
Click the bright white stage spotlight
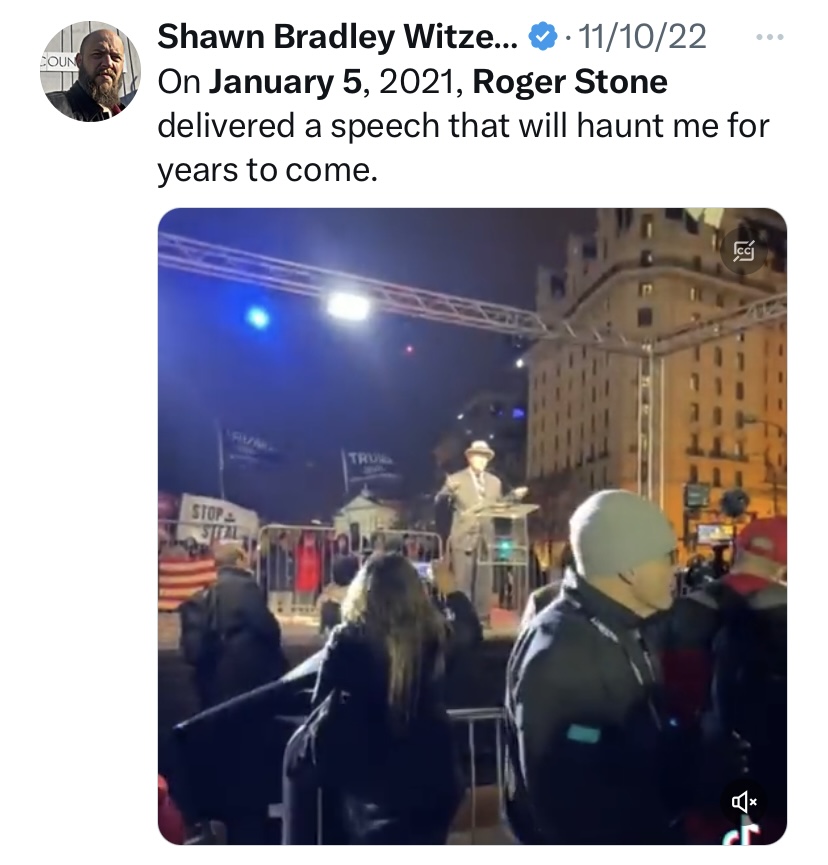point(348,306)
